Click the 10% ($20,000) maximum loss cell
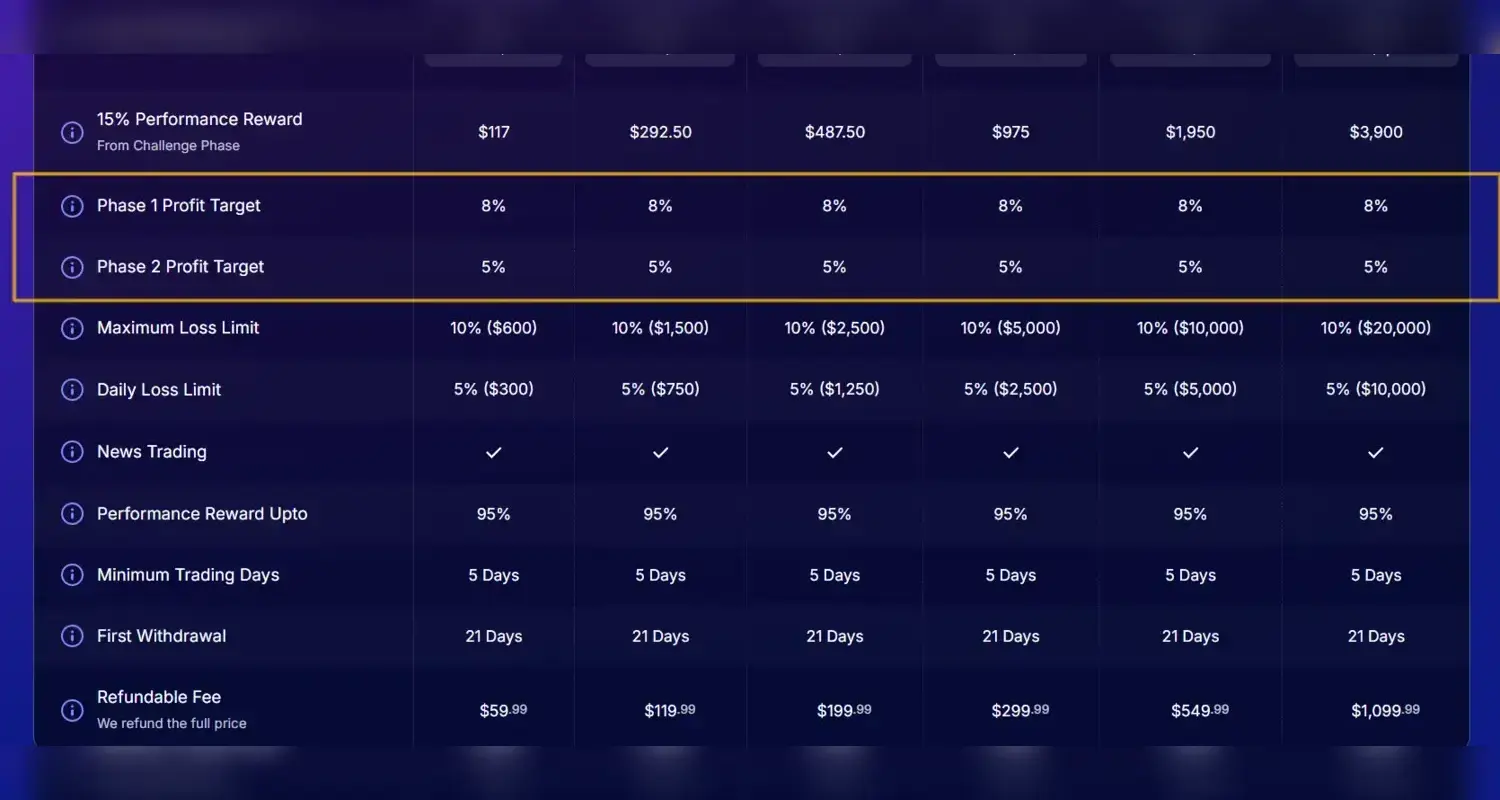The image size is (1500, 800). pyautogui.click(x=1376, y=328)
